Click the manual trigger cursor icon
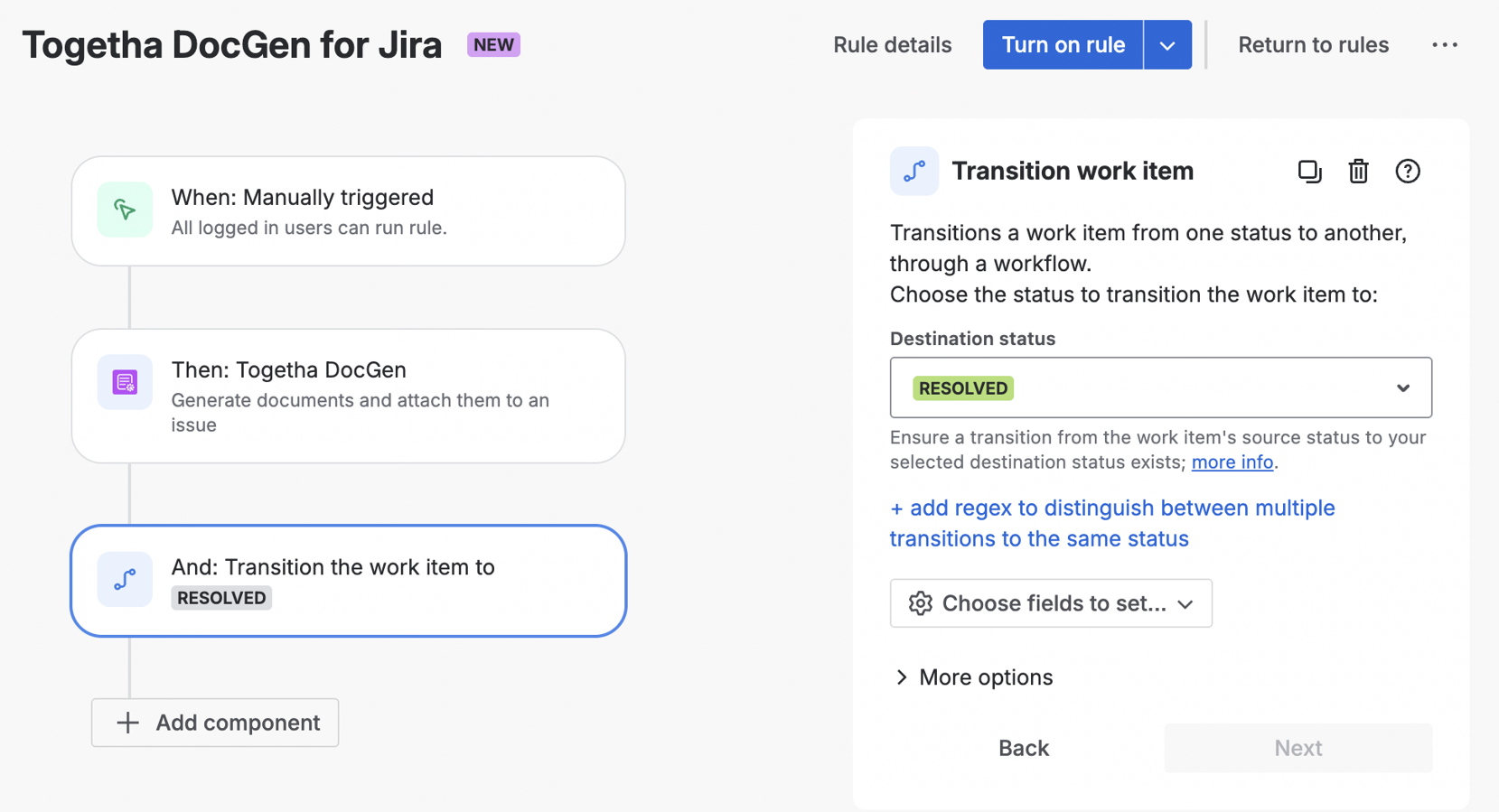 [x=125, y=210]
